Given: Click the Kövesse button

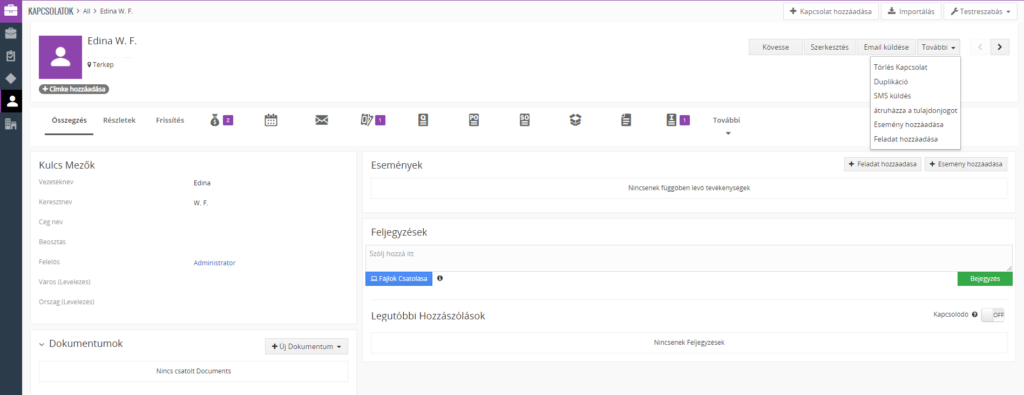Looking at the screenshot, I should 776,47.
